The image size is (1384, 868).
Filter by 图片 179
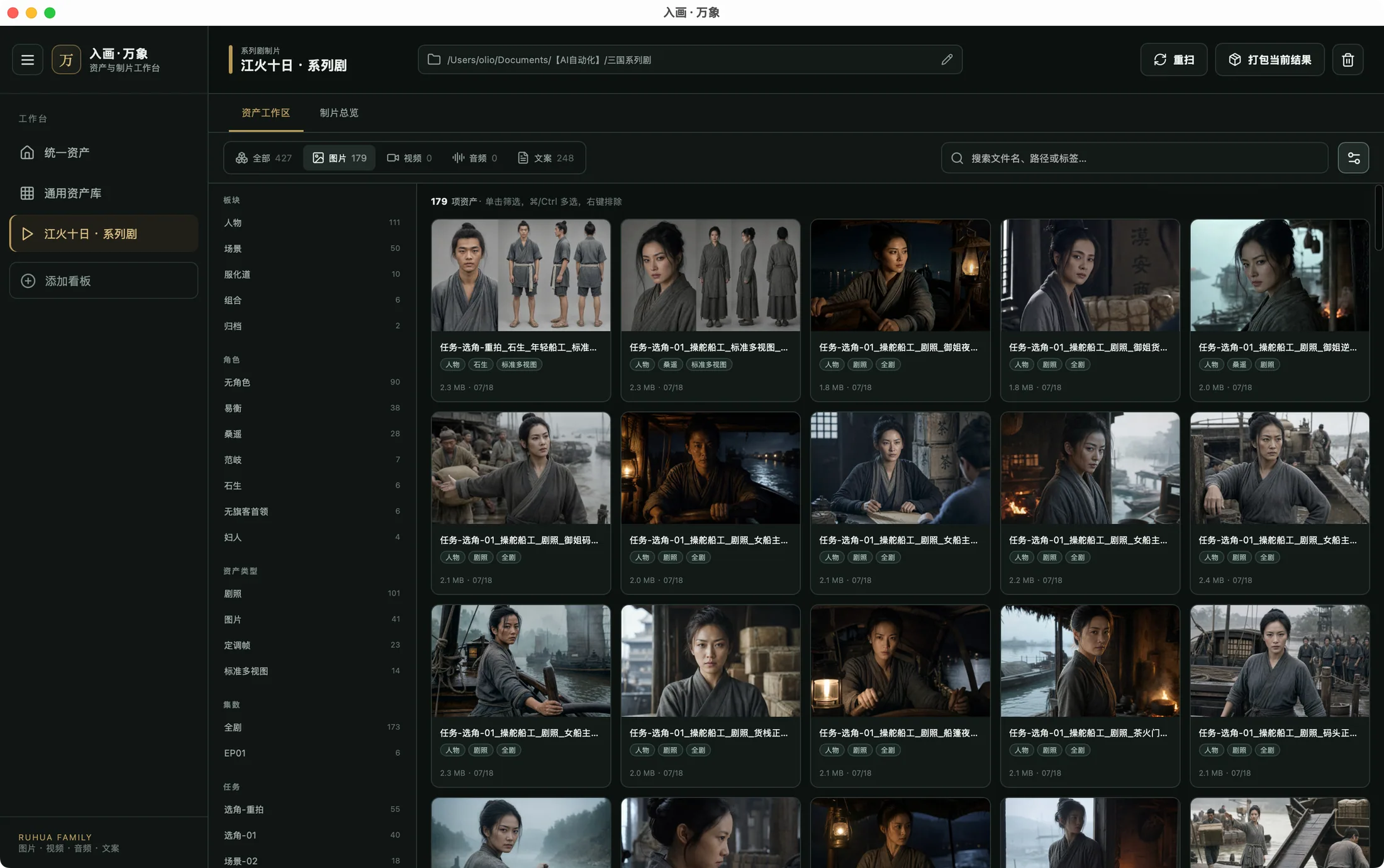340,158
